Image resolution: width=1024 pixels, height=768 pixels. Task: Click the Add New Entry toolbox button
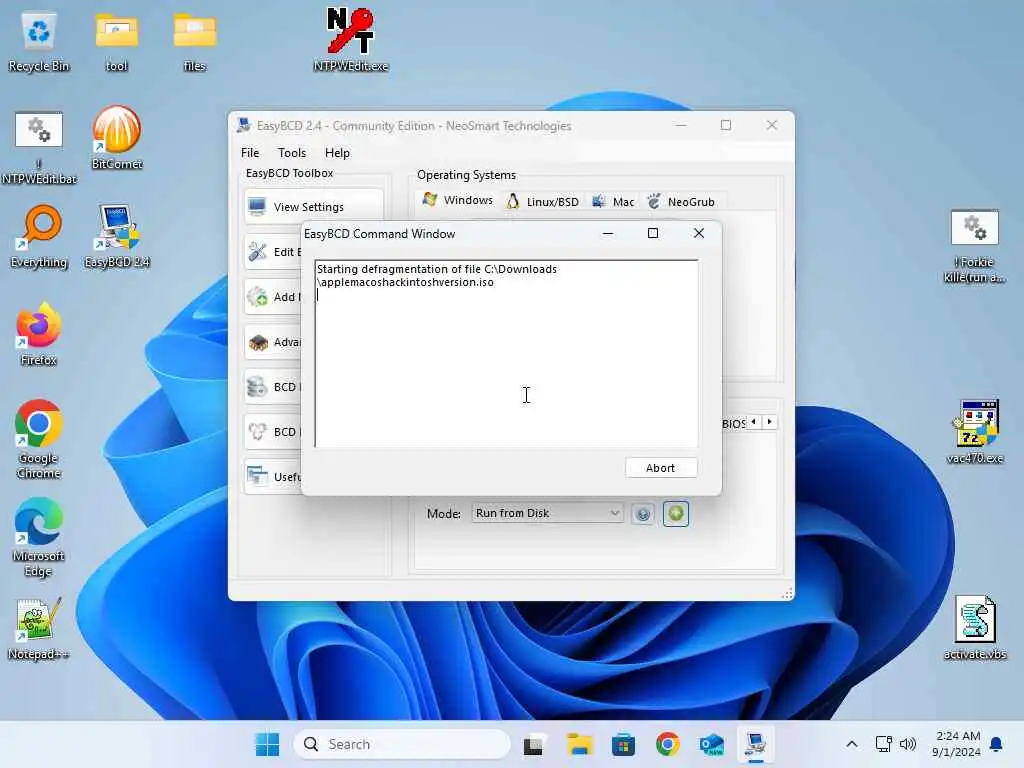[273, 297]
